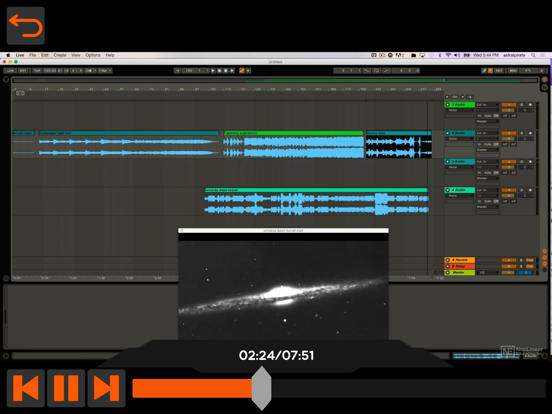Fold the 1 Audio track

pyautogui.click(x=448, y=105)
